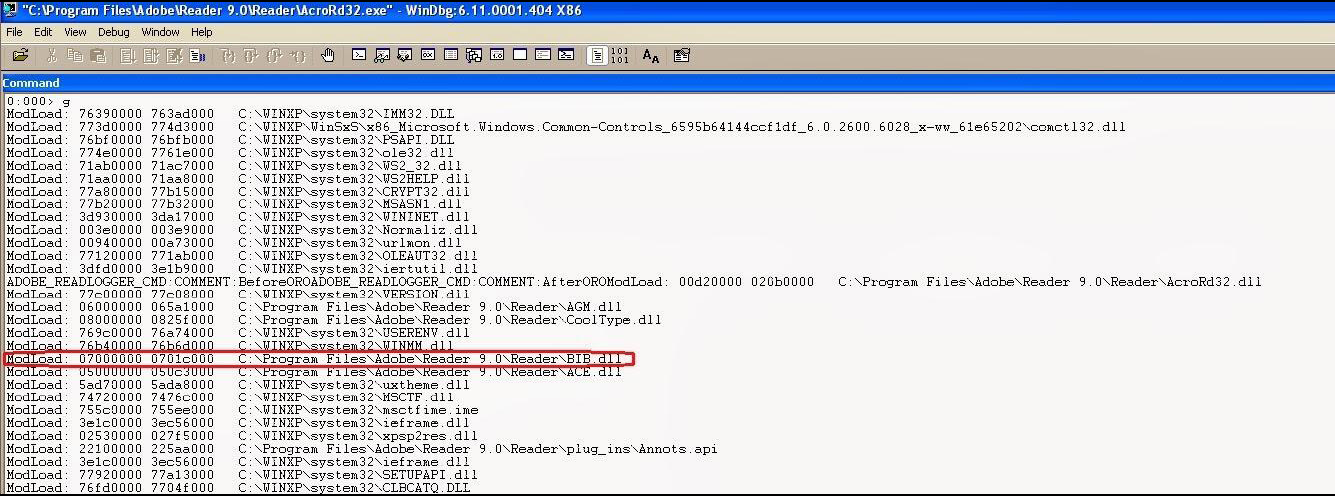Open the Window menu

(x=160, y=32)
